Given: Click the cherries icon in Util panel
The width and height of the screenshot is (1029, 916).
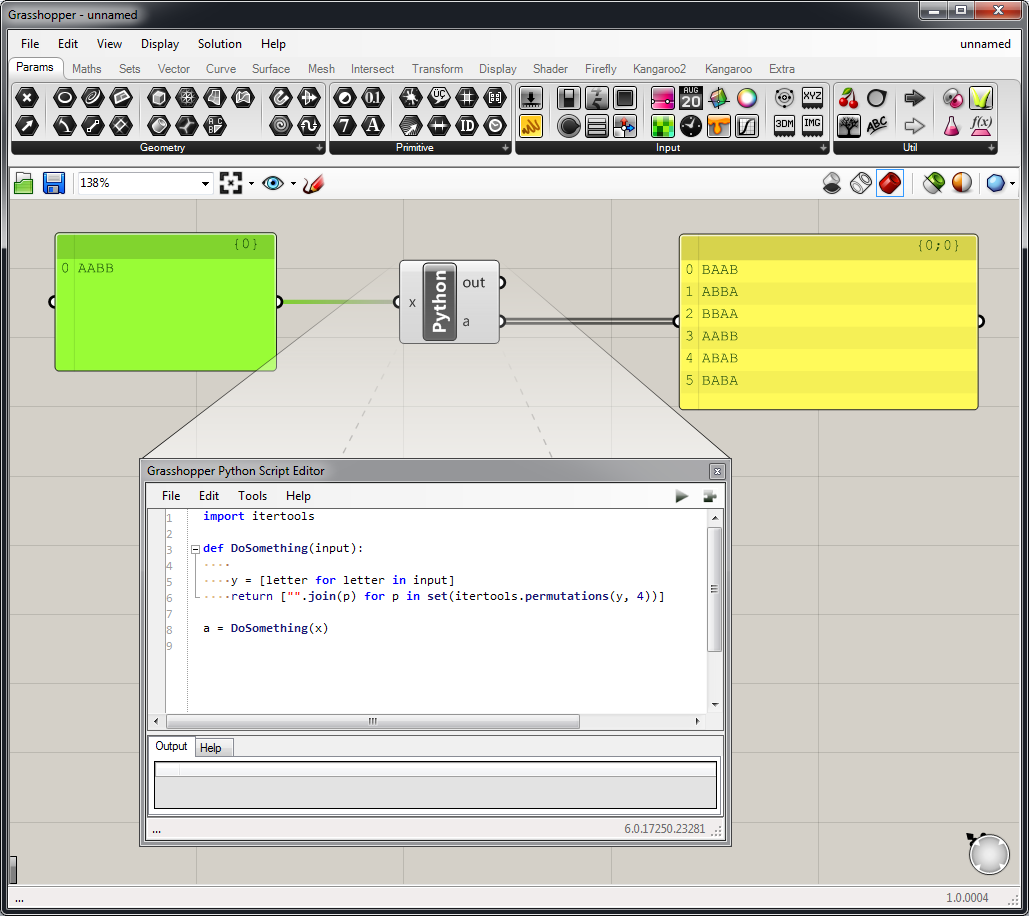Looking at the screenshot, I should (x=849, y=98).
